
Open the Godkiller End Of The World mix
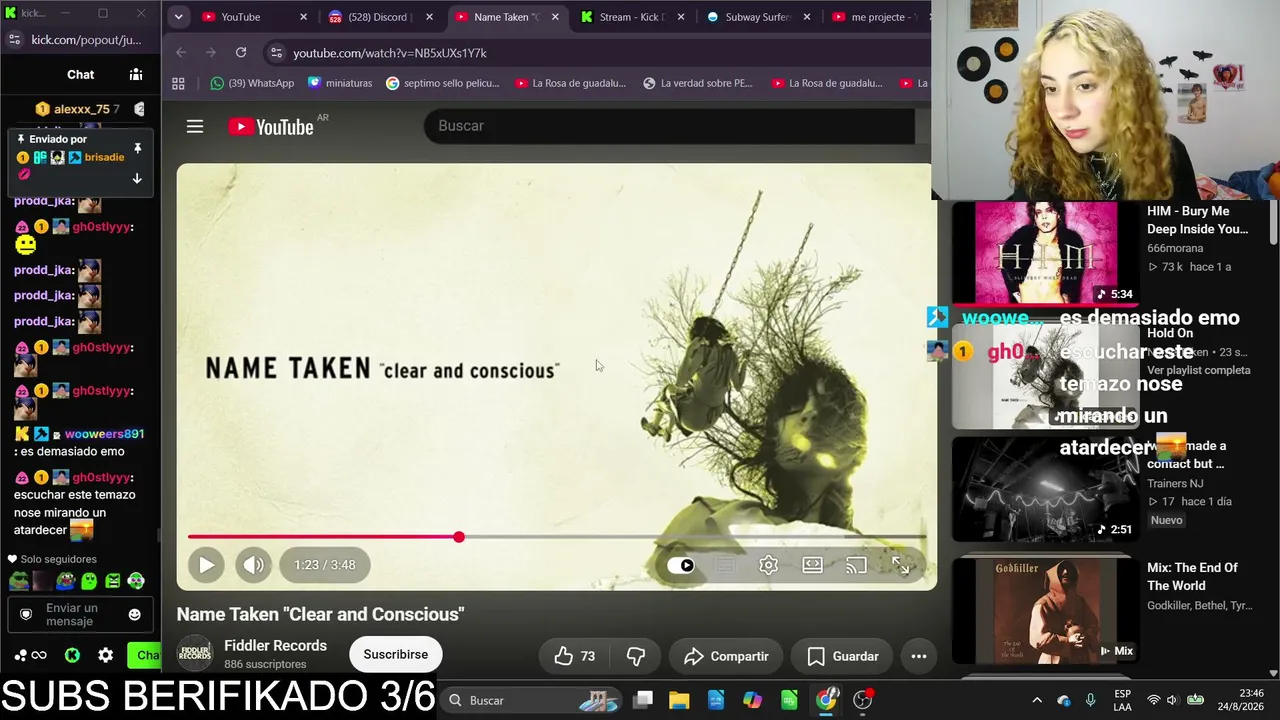coord(1045,610)
